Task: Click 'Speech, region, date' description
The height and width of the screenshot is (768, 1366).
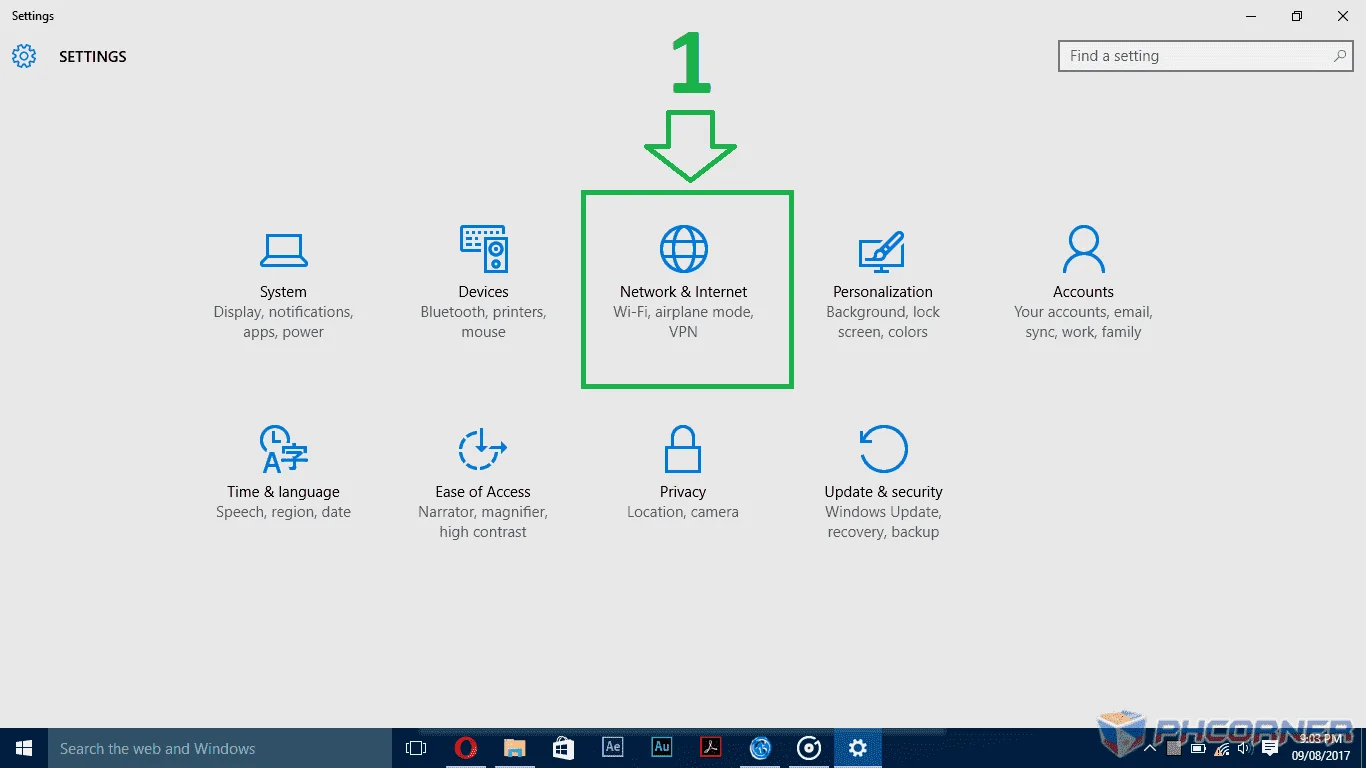Action: tap(283, 512)
